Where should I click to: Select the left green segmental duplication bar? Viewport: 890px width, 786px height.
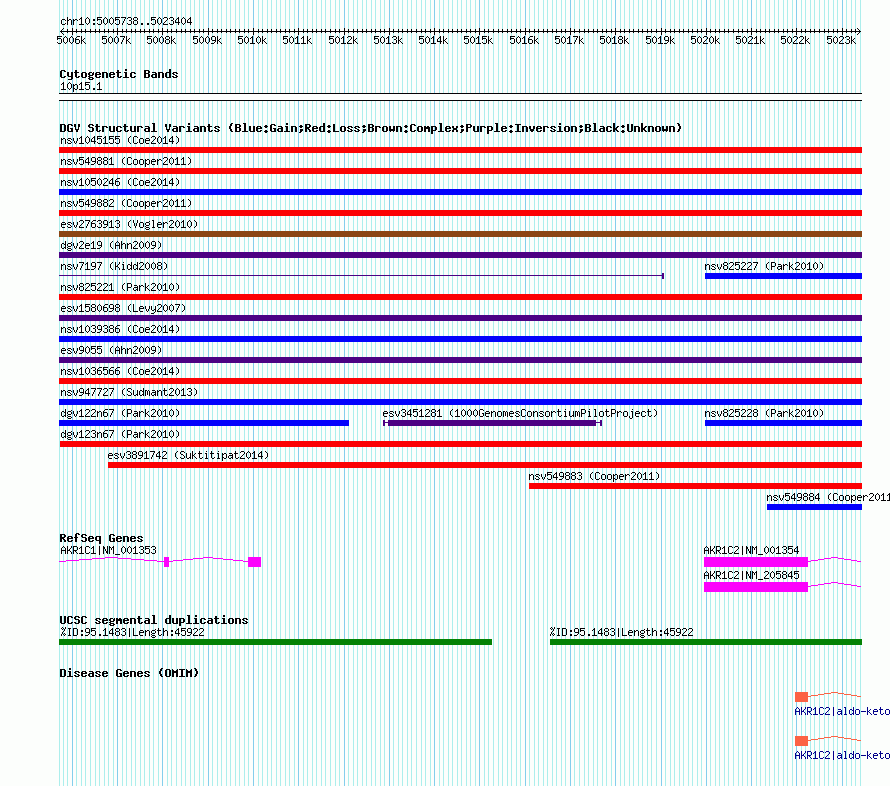[x=275, y=642]
